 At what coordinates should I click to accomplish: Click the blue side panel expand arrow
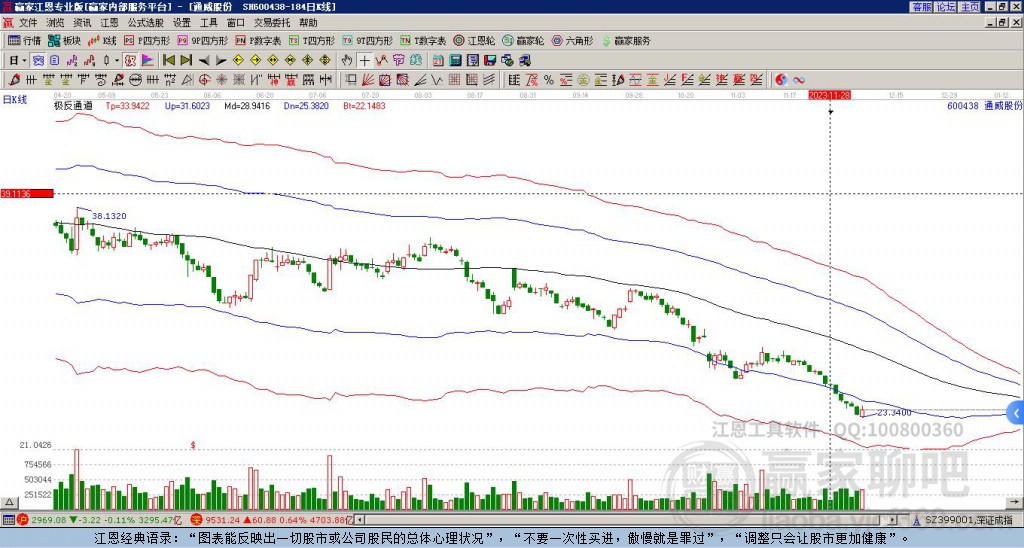pos(1016,413)
